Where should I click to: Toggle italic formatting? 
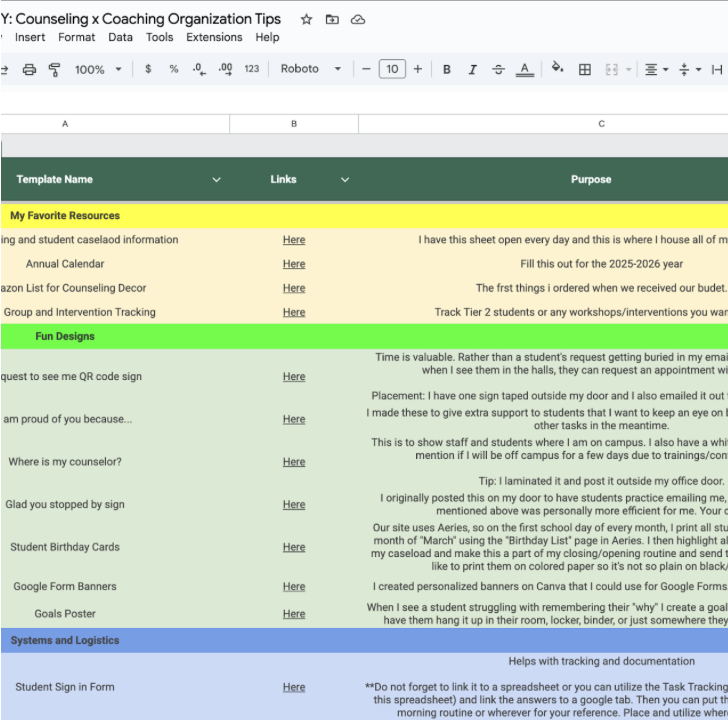pos(473,70)
